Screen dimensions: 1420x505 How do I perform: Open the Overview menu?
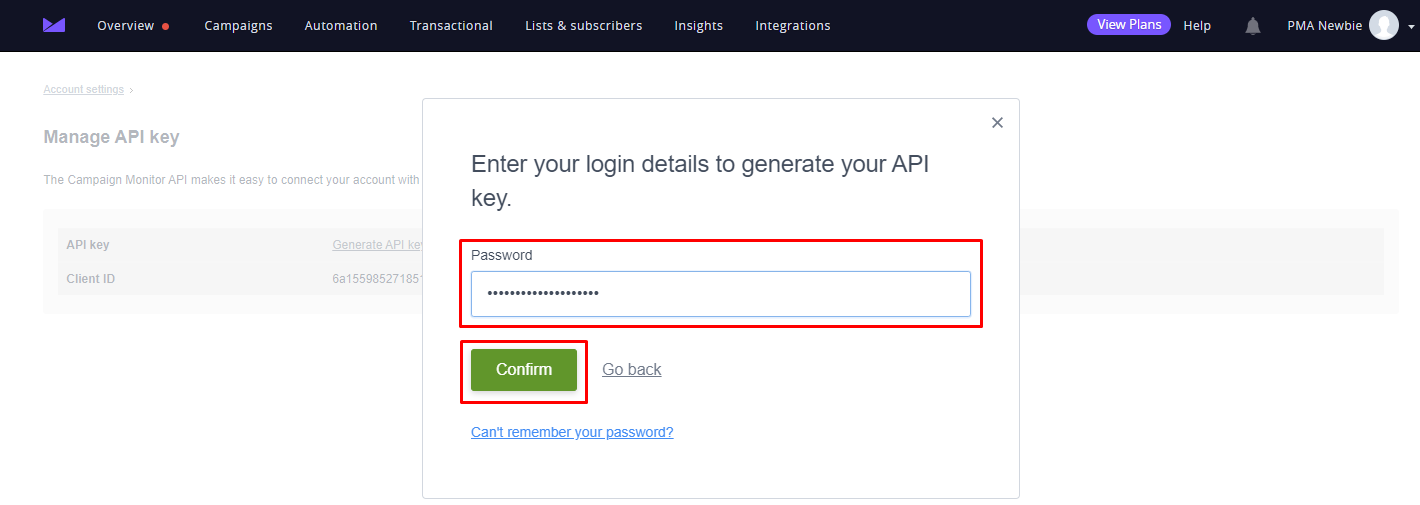coord(126,25)
